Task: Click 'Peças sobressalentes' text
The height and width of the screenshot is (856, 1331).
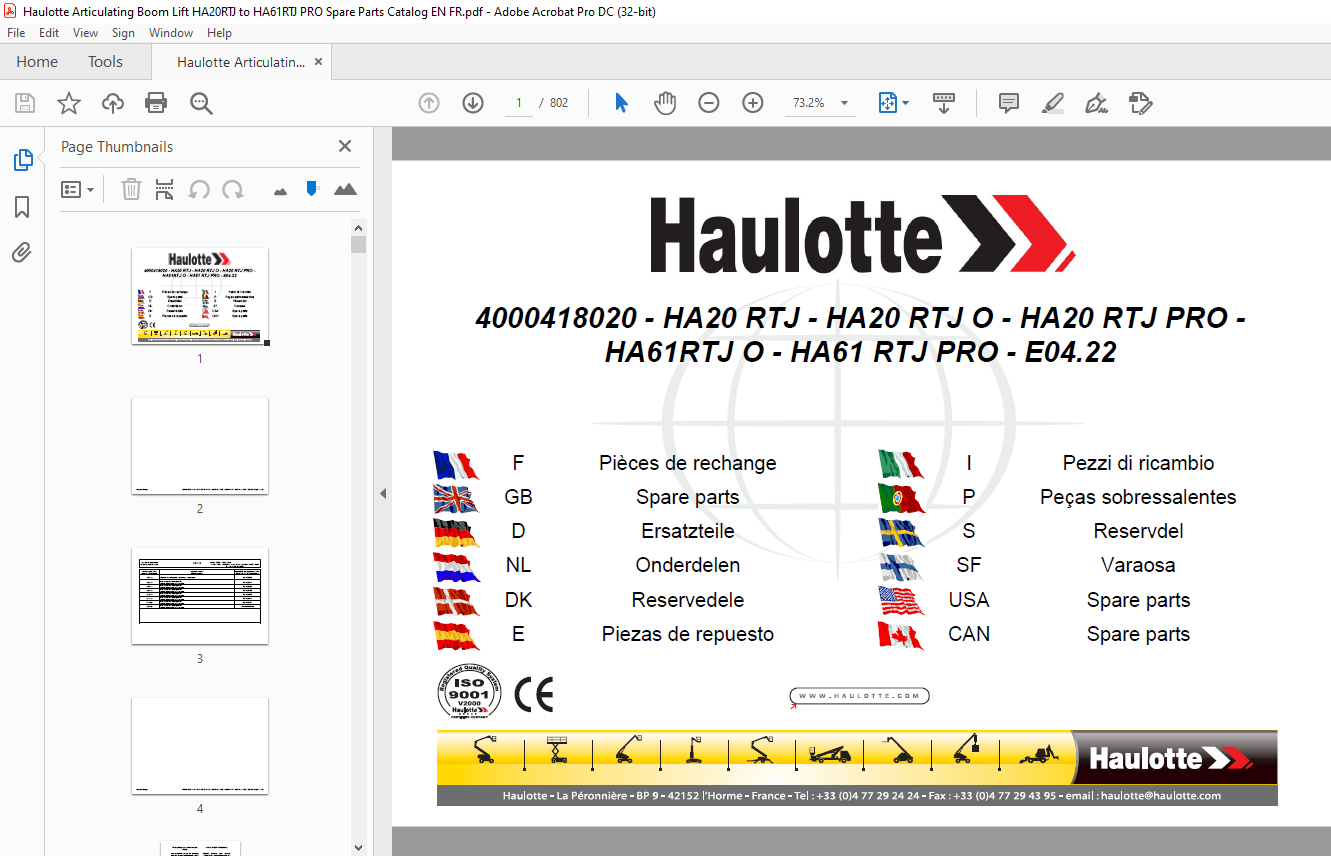Action: click(x=1138, y=497)
